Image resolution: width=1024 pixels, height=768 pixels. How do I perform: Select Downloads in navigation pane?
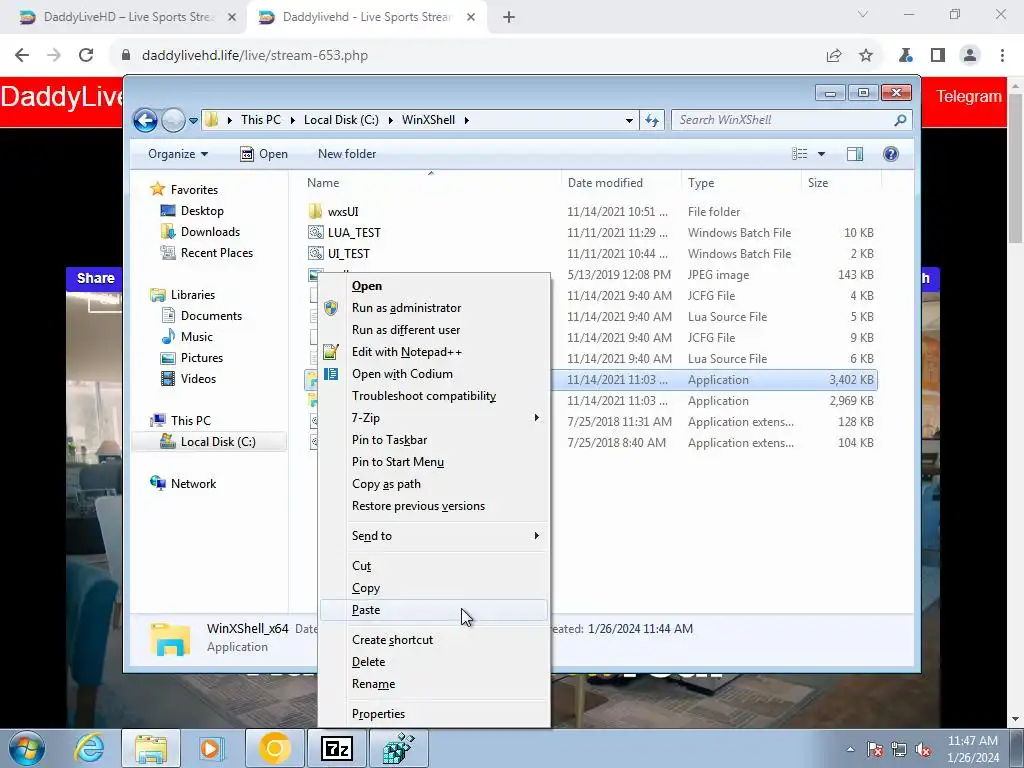pos(210,232)
